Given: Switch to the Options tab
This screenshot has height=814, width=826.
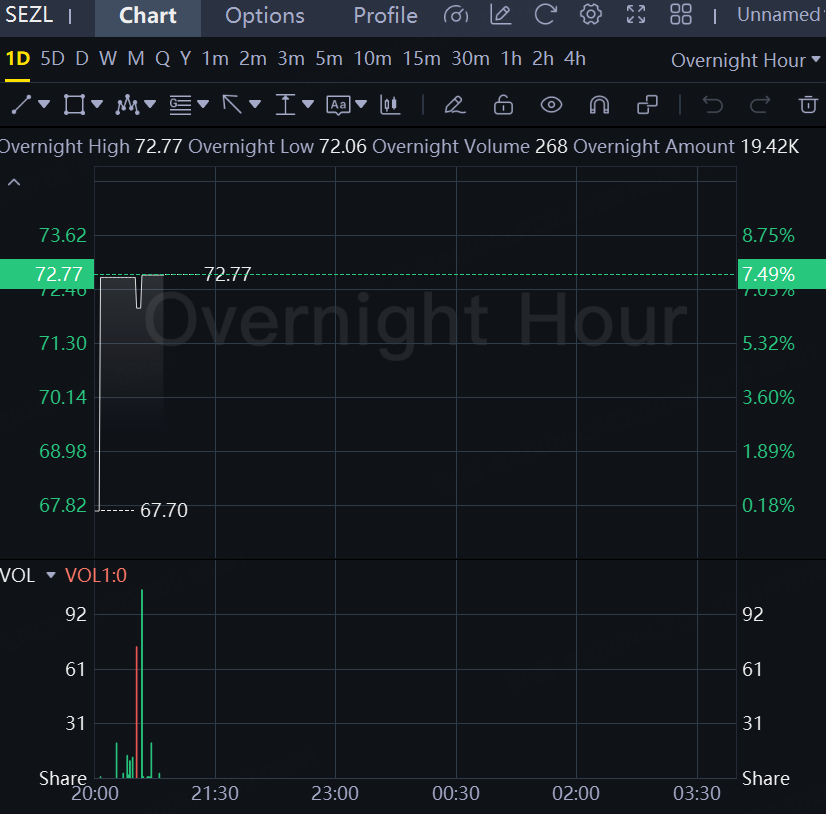Looking at the screenshot, I should (265, 16).
